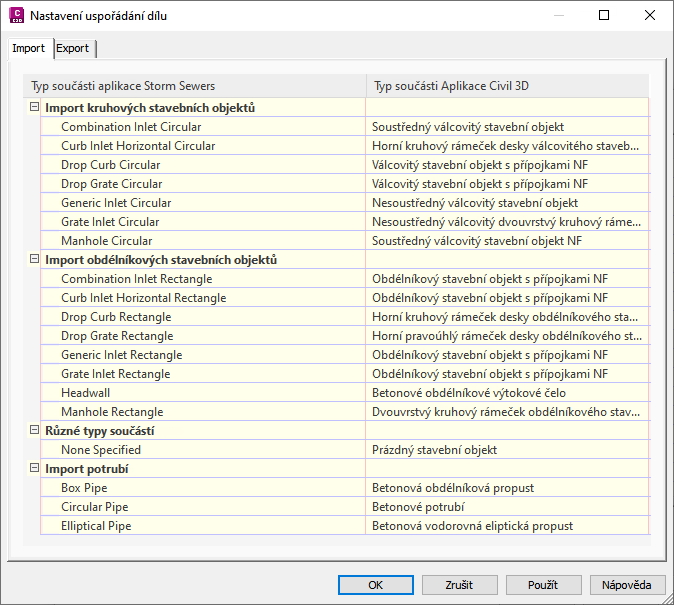Image resolution: width=674 pixels, height=605 pixels.
Task: Click the Civil 3D app icon in title bar
Action: click(x=16, y=15)
